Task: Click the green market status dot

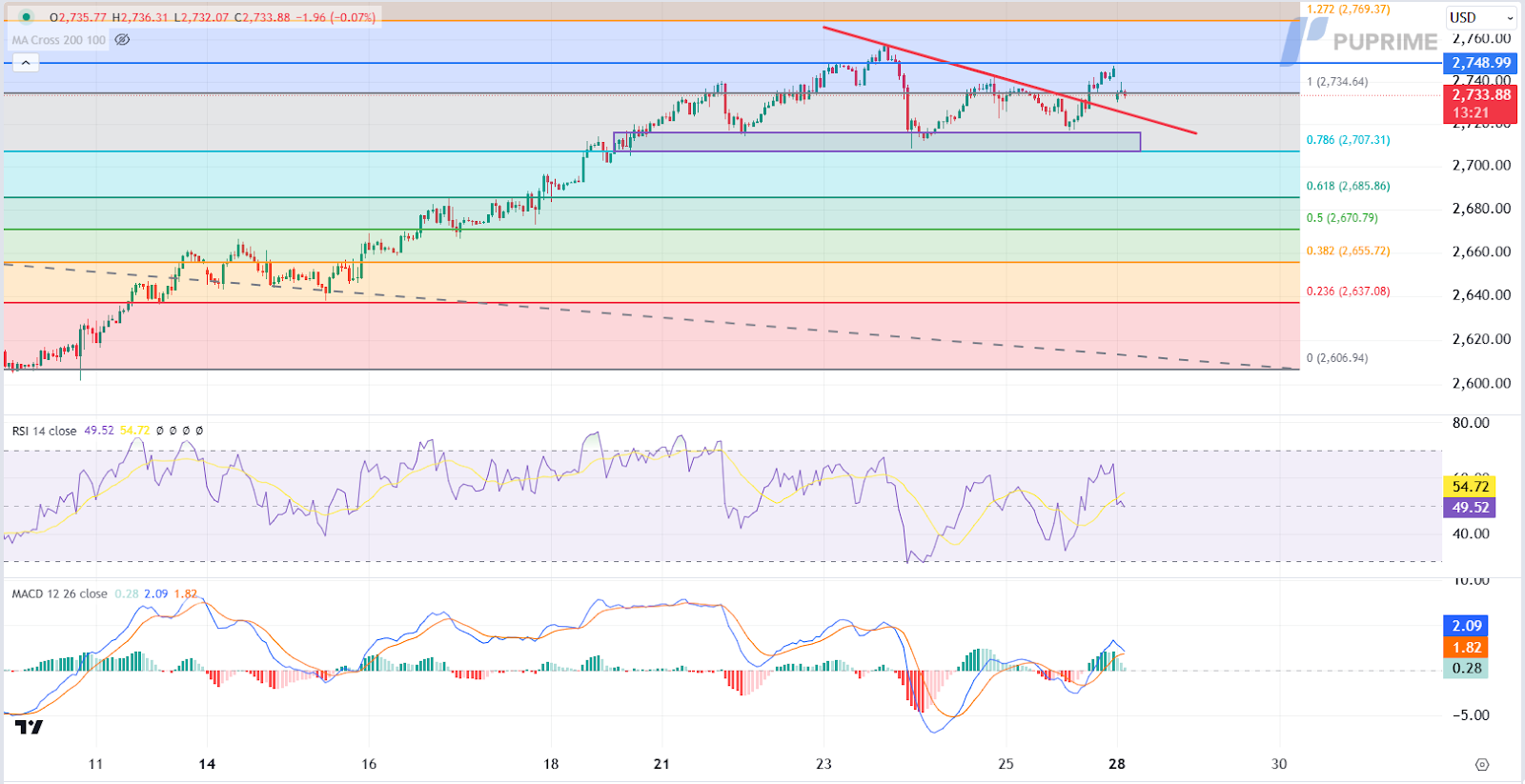Action: coord(26,17)
